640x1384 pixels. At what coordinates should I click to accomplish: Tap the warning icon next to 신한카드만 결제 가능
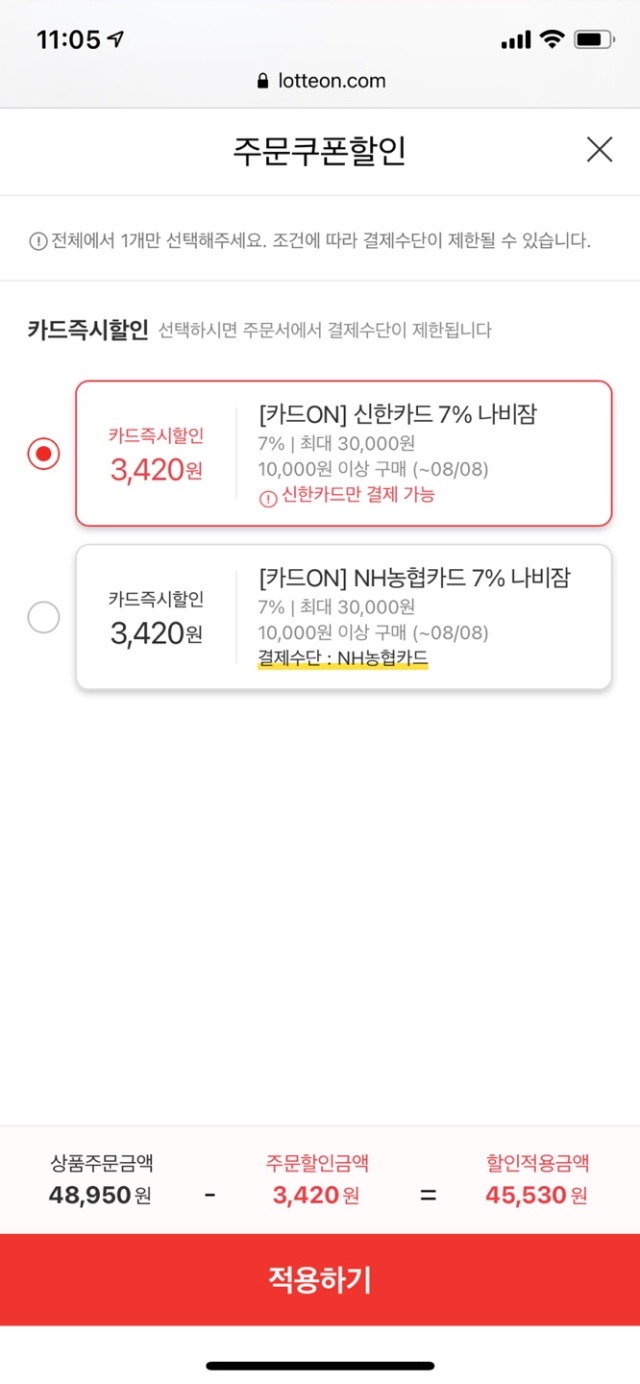point(267,496)
